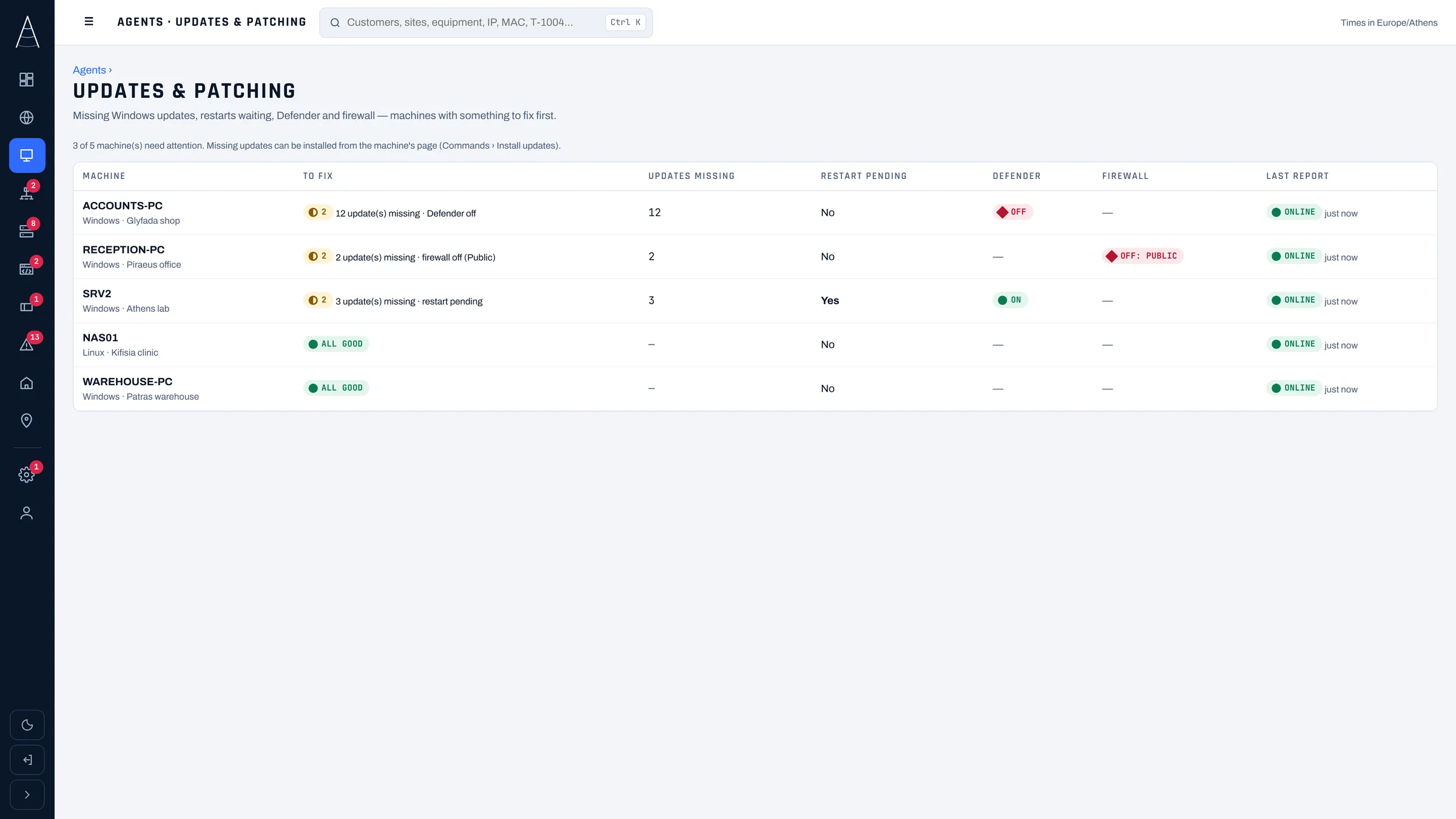Click OFF: PUBLIC firewall badge
The width and height of the screenshot is (1456, 819).
(x=1142, y=256)
